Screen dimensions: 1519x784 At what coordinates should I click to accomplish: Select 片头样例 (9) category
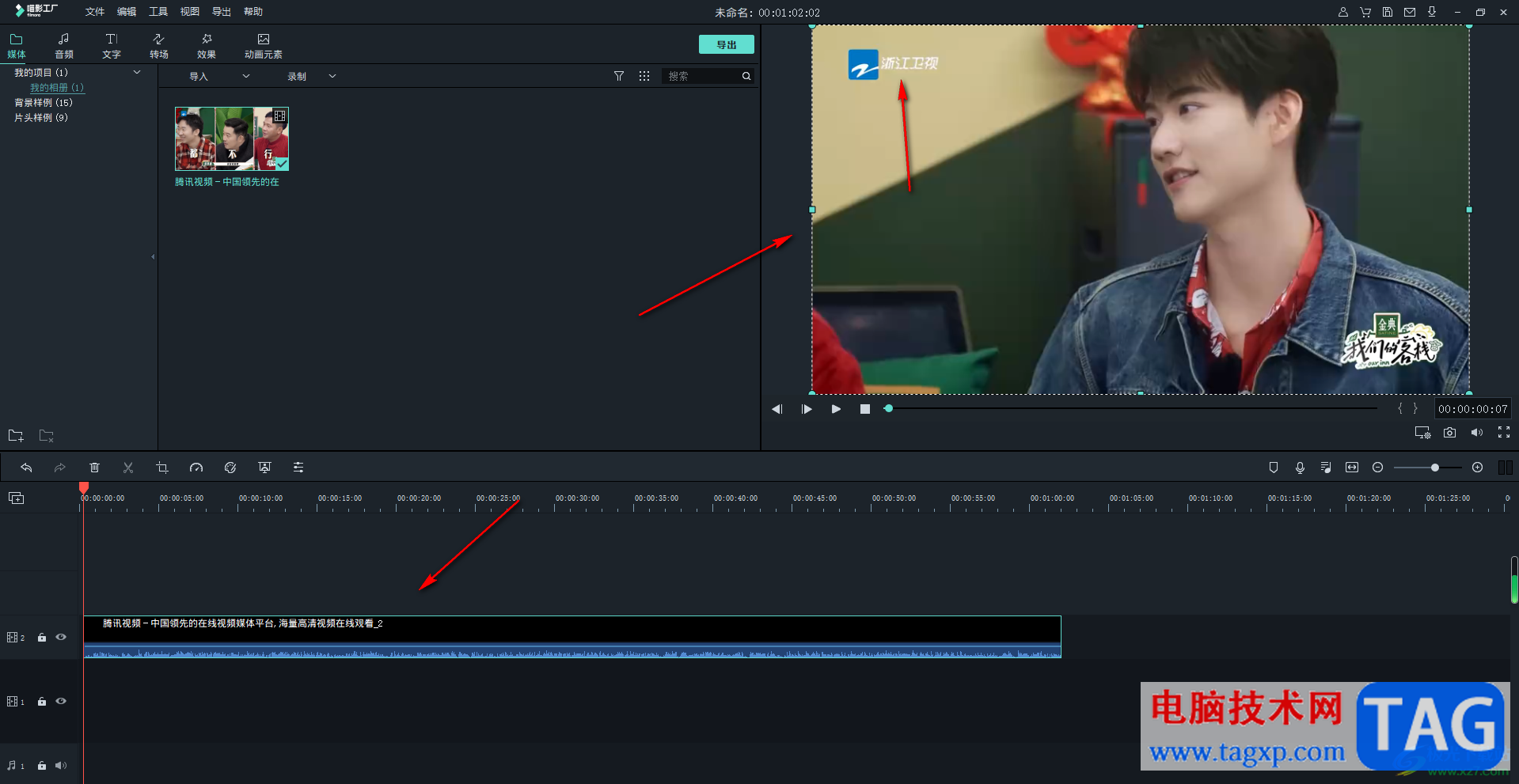click(41, 118)
